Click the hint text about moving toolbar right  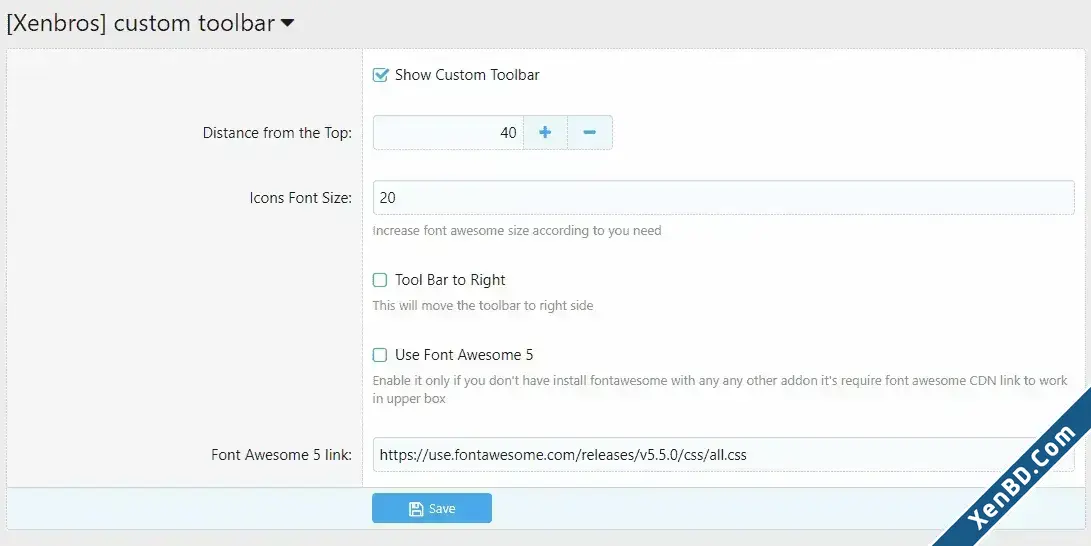point(483,305)
